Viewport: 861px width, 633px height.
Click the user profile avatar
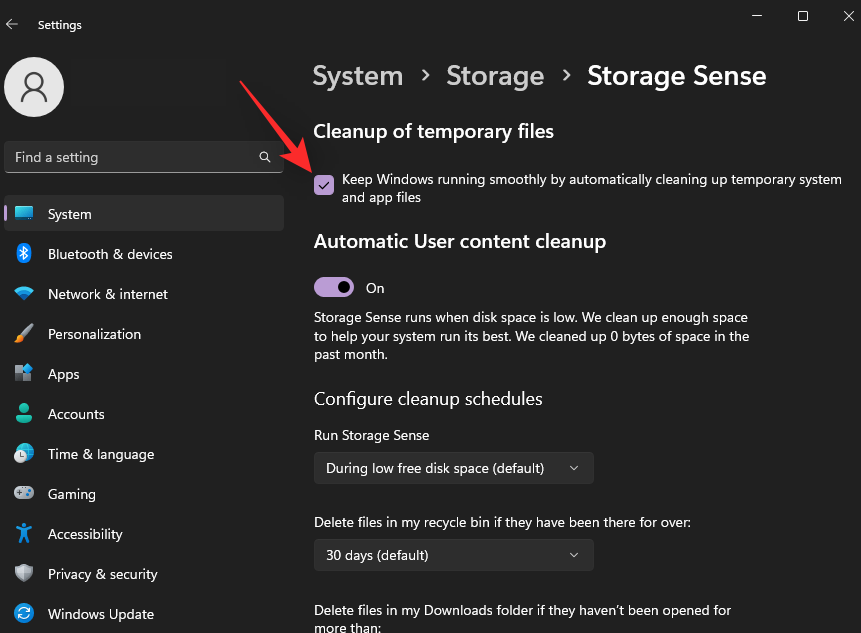point(34,87)
